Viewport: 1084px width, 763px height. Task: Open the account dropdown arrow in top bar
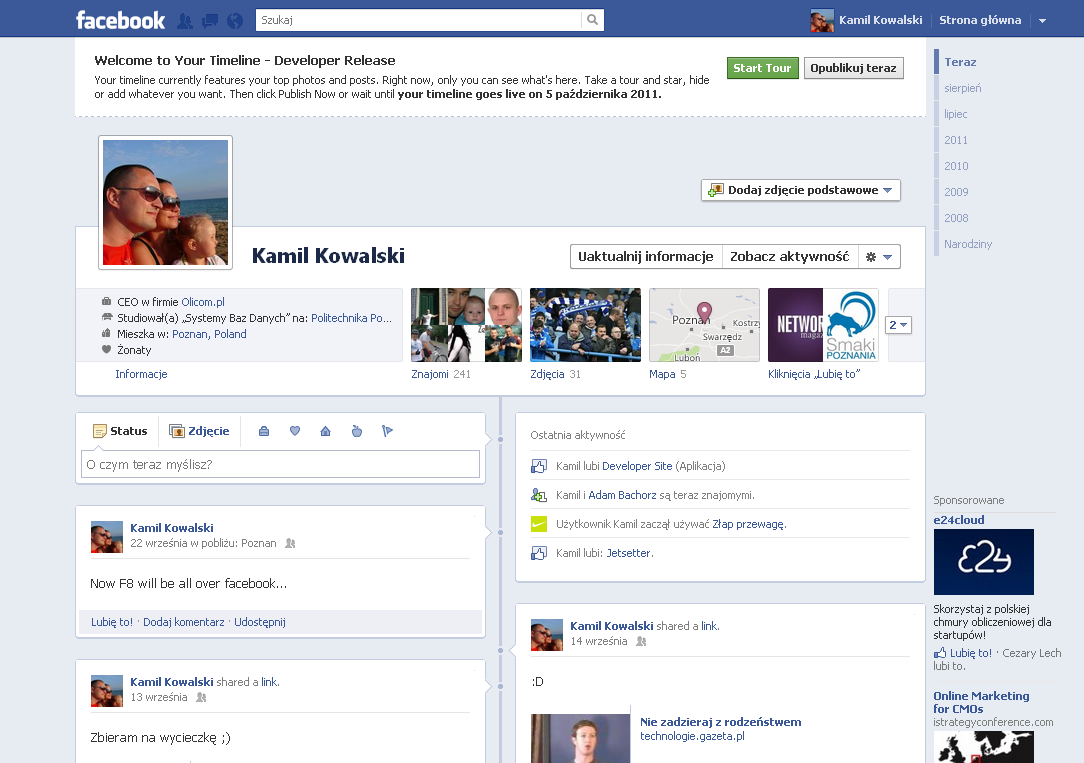click(1042, 21)
